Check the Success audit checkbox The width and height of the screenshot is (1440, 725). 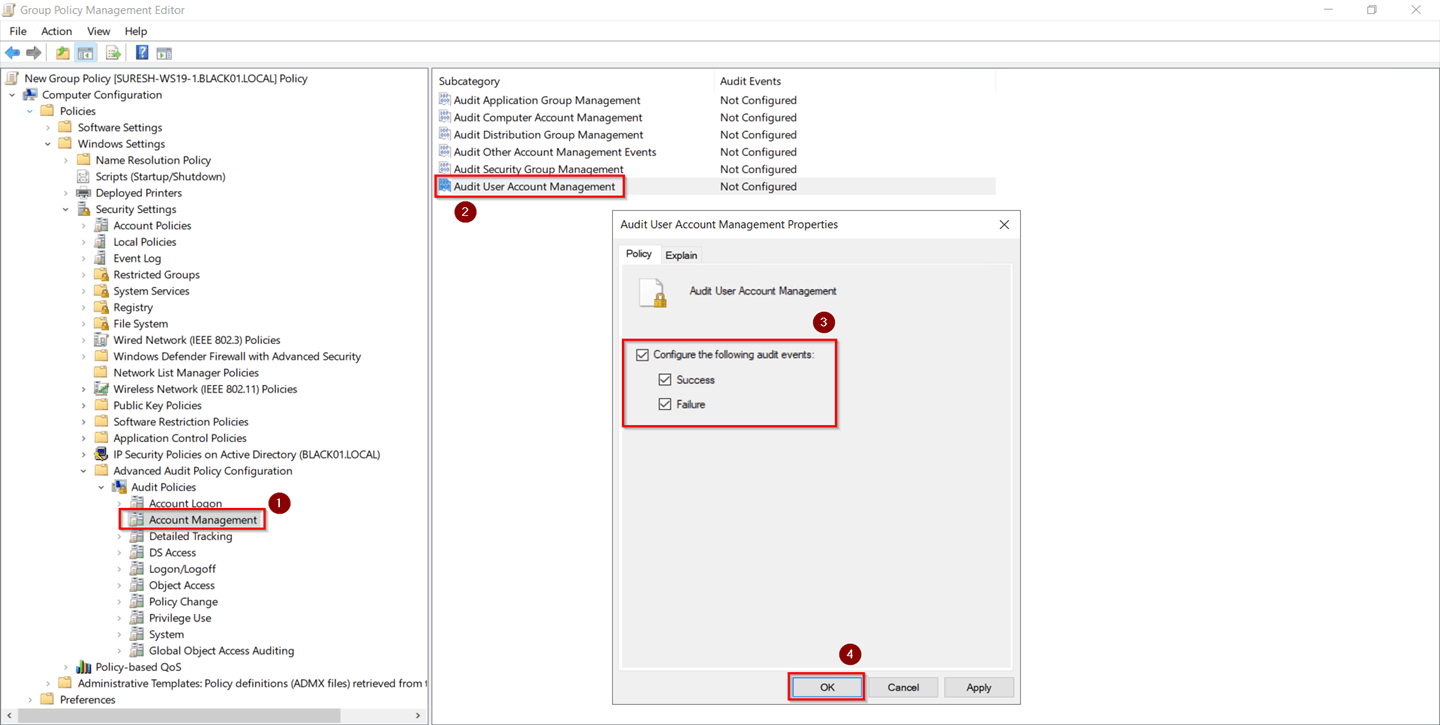point(666,379)
